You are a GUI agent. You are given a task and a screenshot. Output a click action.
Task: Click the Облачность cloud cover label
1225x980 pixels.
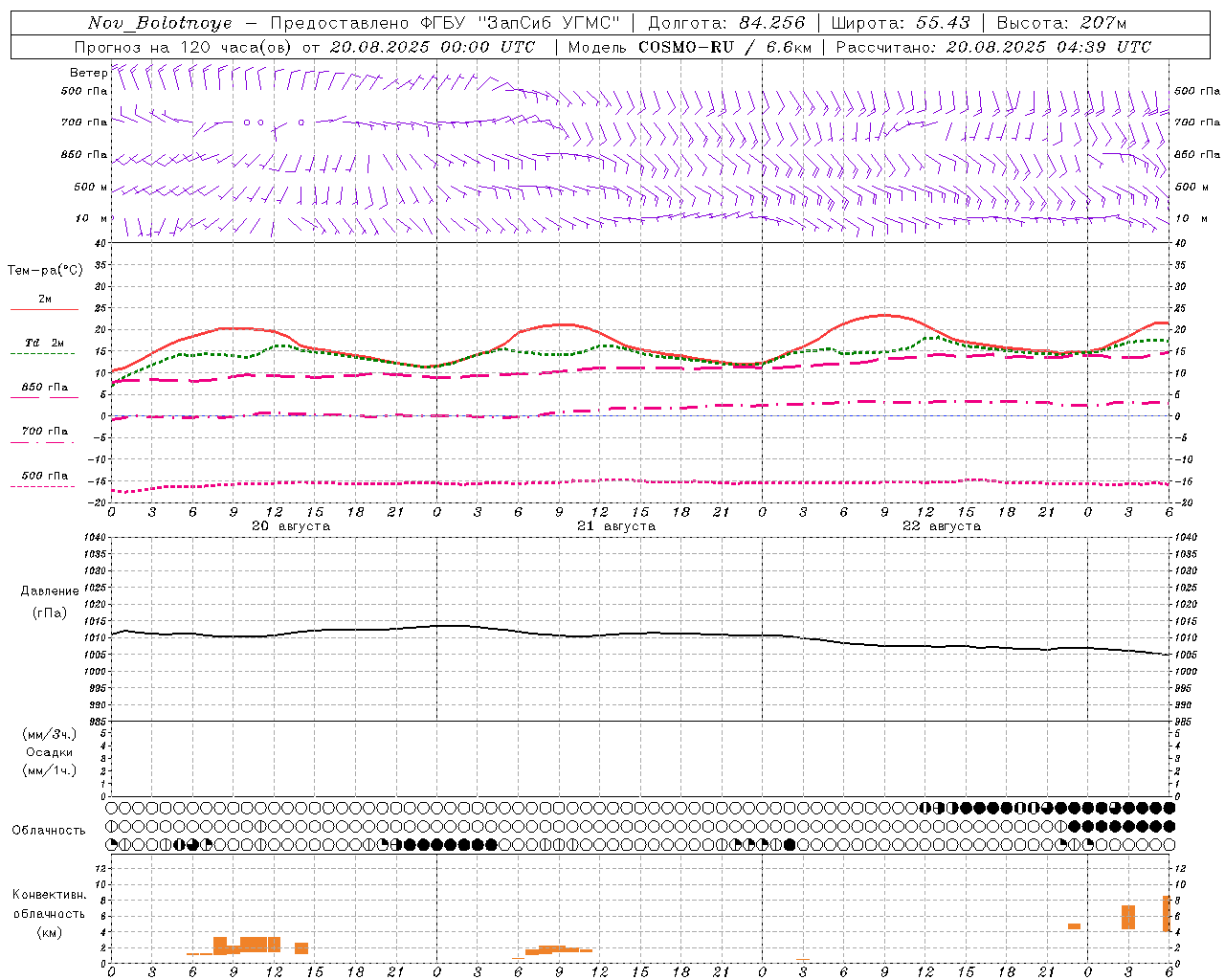[x=49, y=831]
